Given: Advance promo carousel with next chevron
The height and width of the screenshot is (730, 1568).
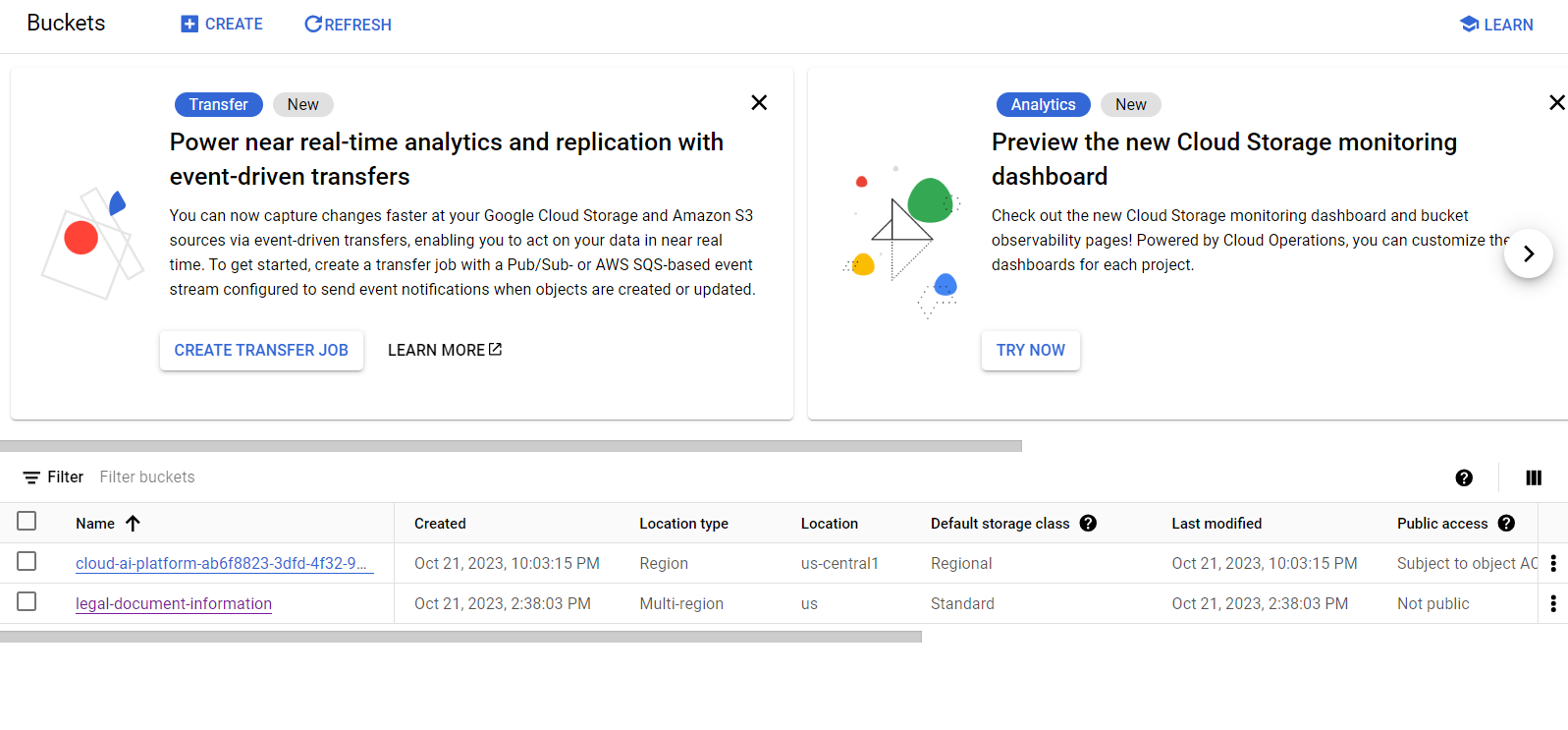Looking at the screenshot, I should pyautogui.click(x=1528, y=253).
